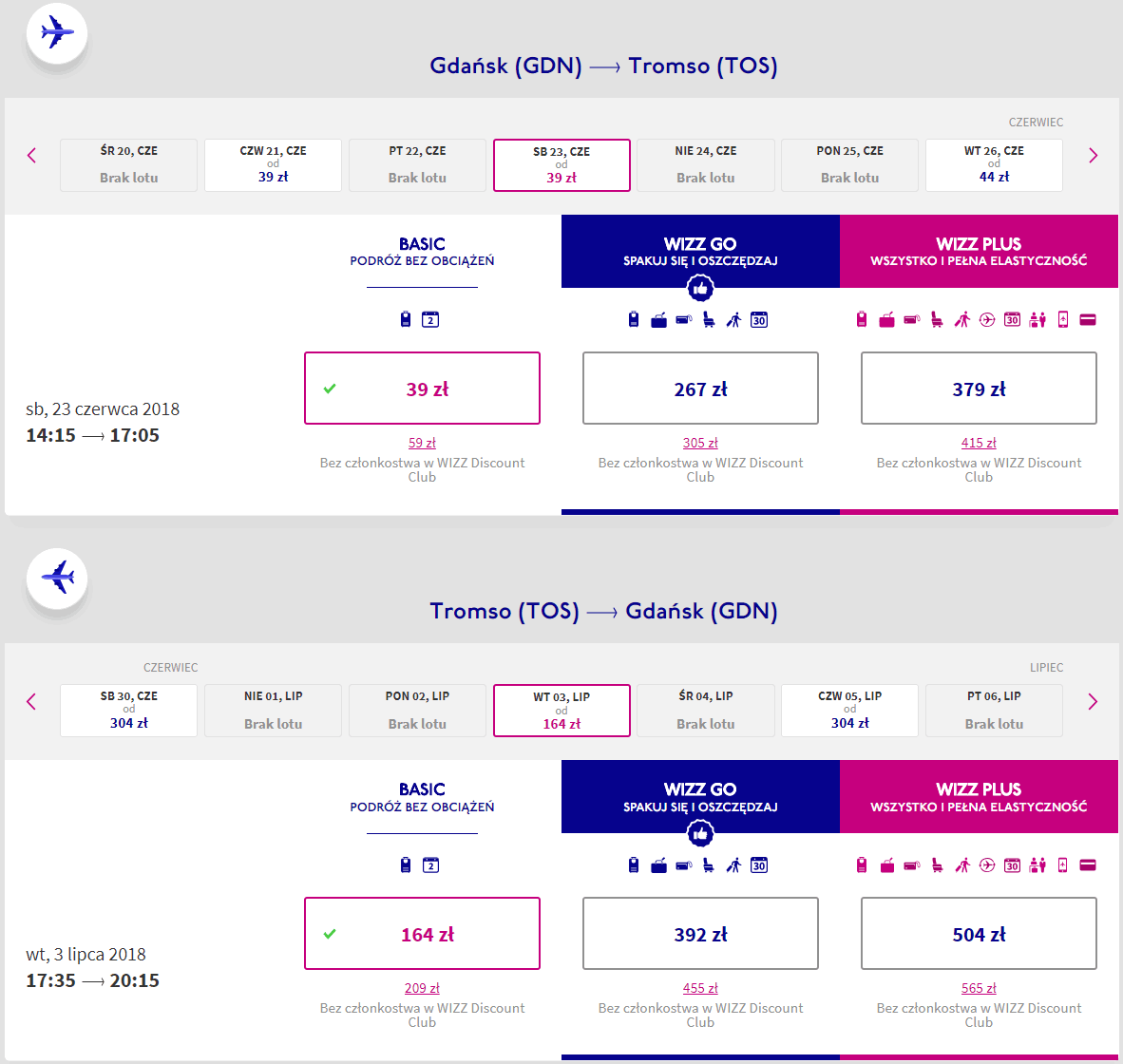Image resolution: width=1123 pixels, height=1064 pixels.
Task: Click the outbound flight airplane icon
Action: pyautogui.click(x=57, y=33)
